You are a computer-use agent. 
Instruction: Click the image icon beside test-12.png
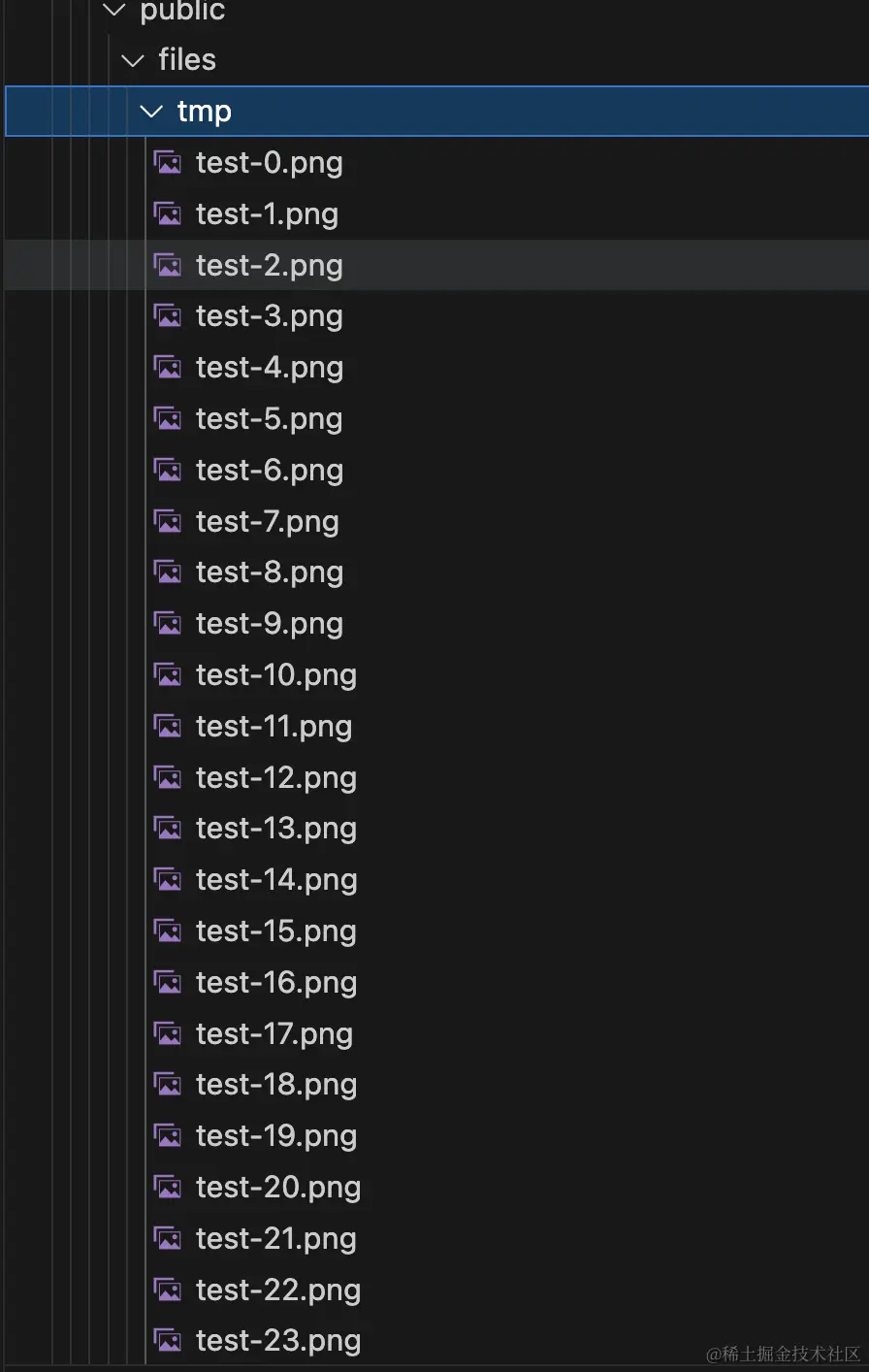click(167, 777)
